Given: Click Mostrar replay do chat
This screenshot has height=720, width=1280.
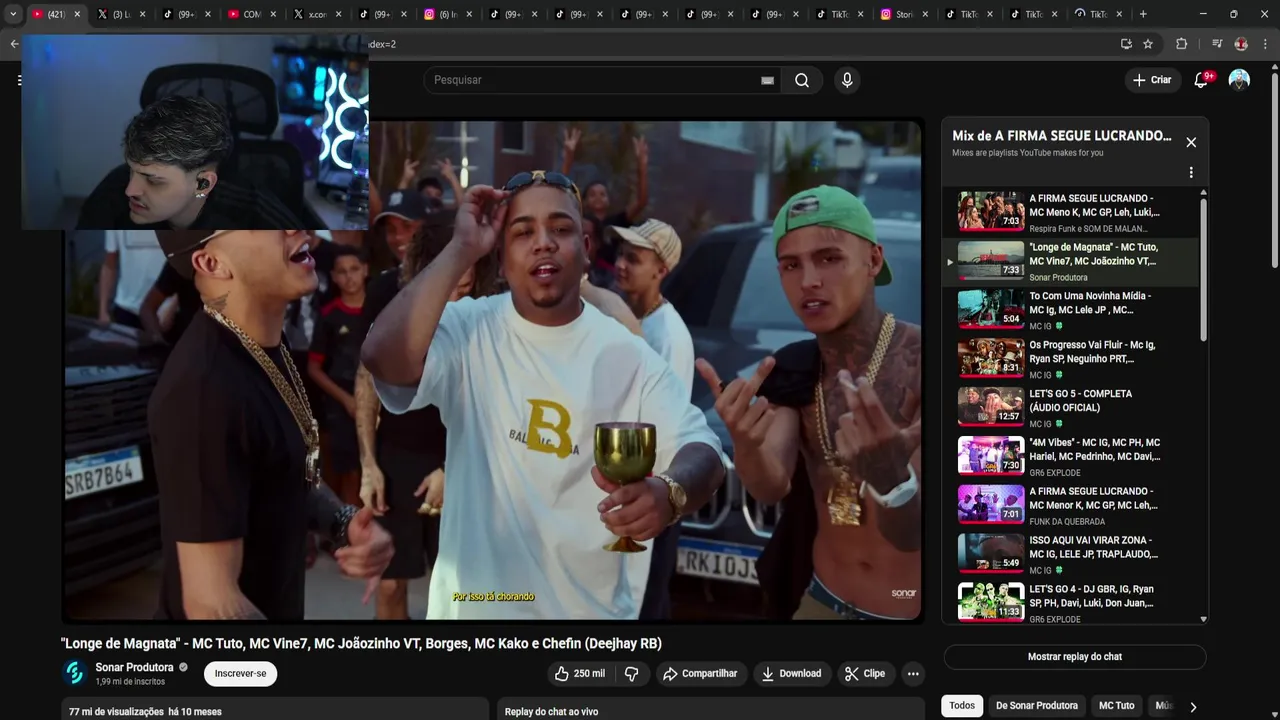Looking at the screenshot, I should coord(1075,657).
